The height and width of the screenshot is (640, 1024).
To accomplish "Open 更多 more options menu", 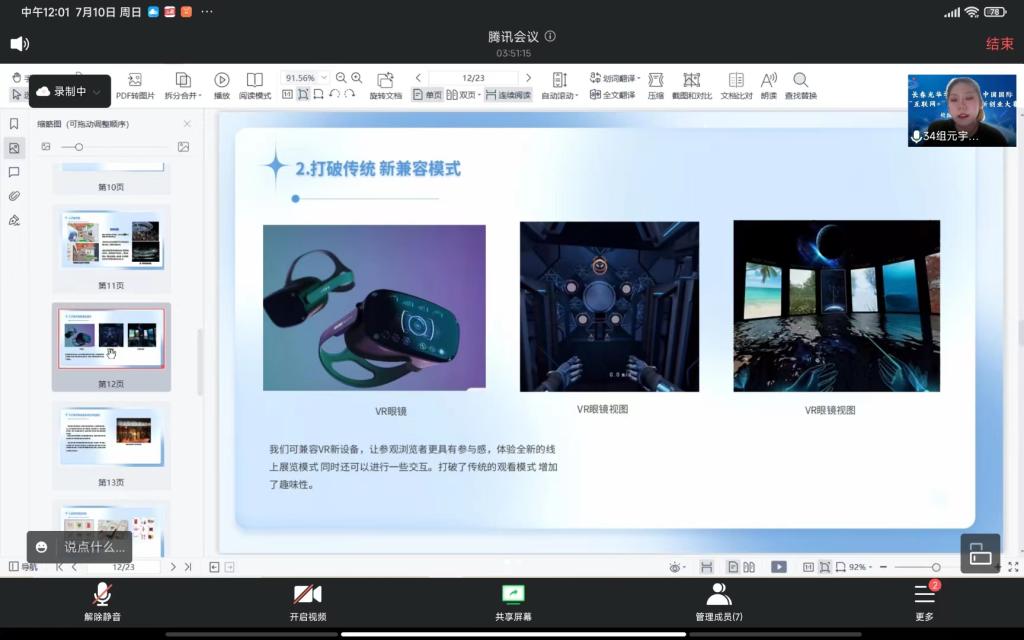I will click(924, 602).
